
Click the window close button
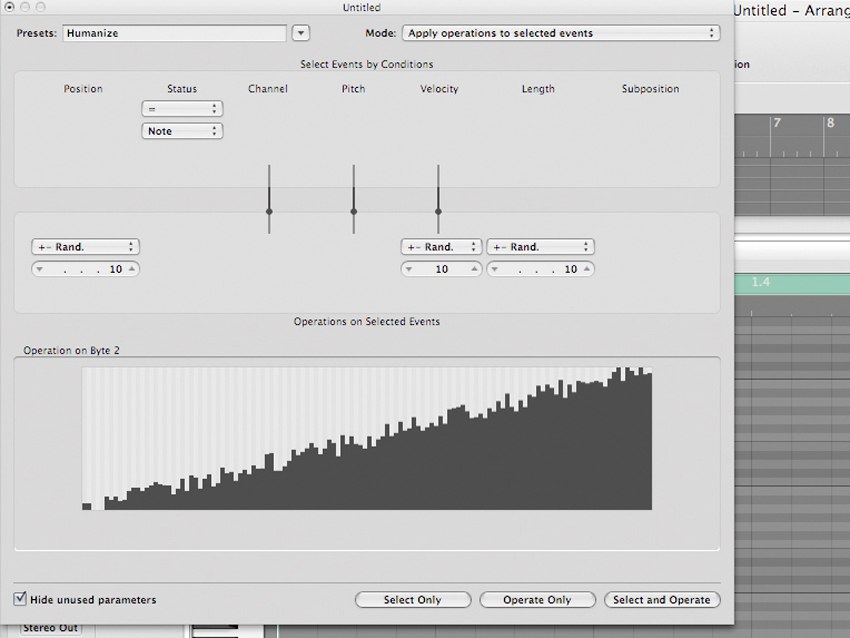pos(9,7)
